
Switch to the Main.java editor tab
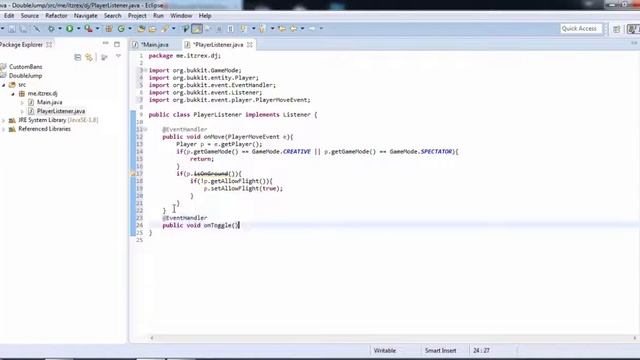coord(155,44)
